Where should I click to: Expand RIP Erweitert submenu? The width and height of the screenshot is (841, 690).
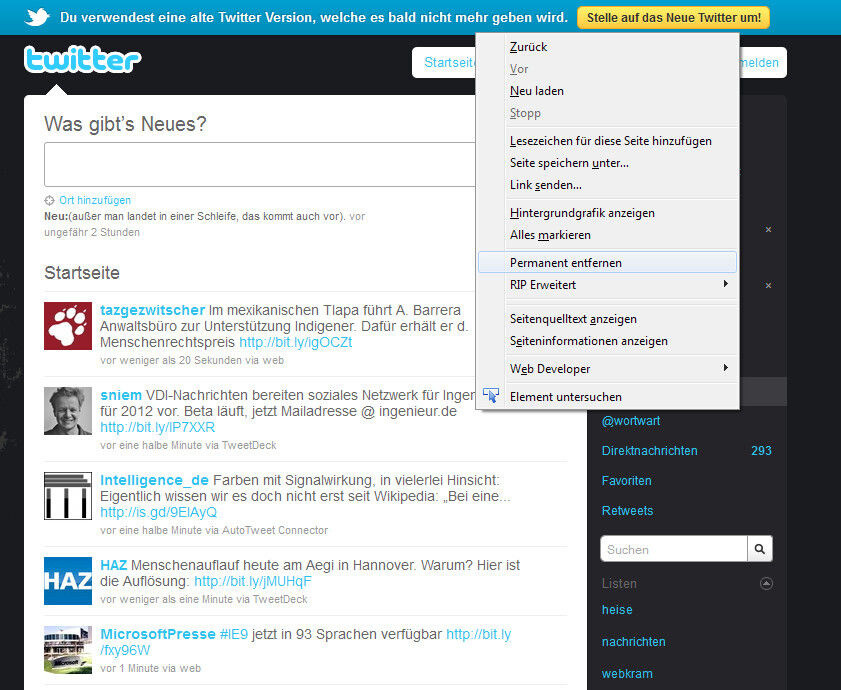[607, 284]
